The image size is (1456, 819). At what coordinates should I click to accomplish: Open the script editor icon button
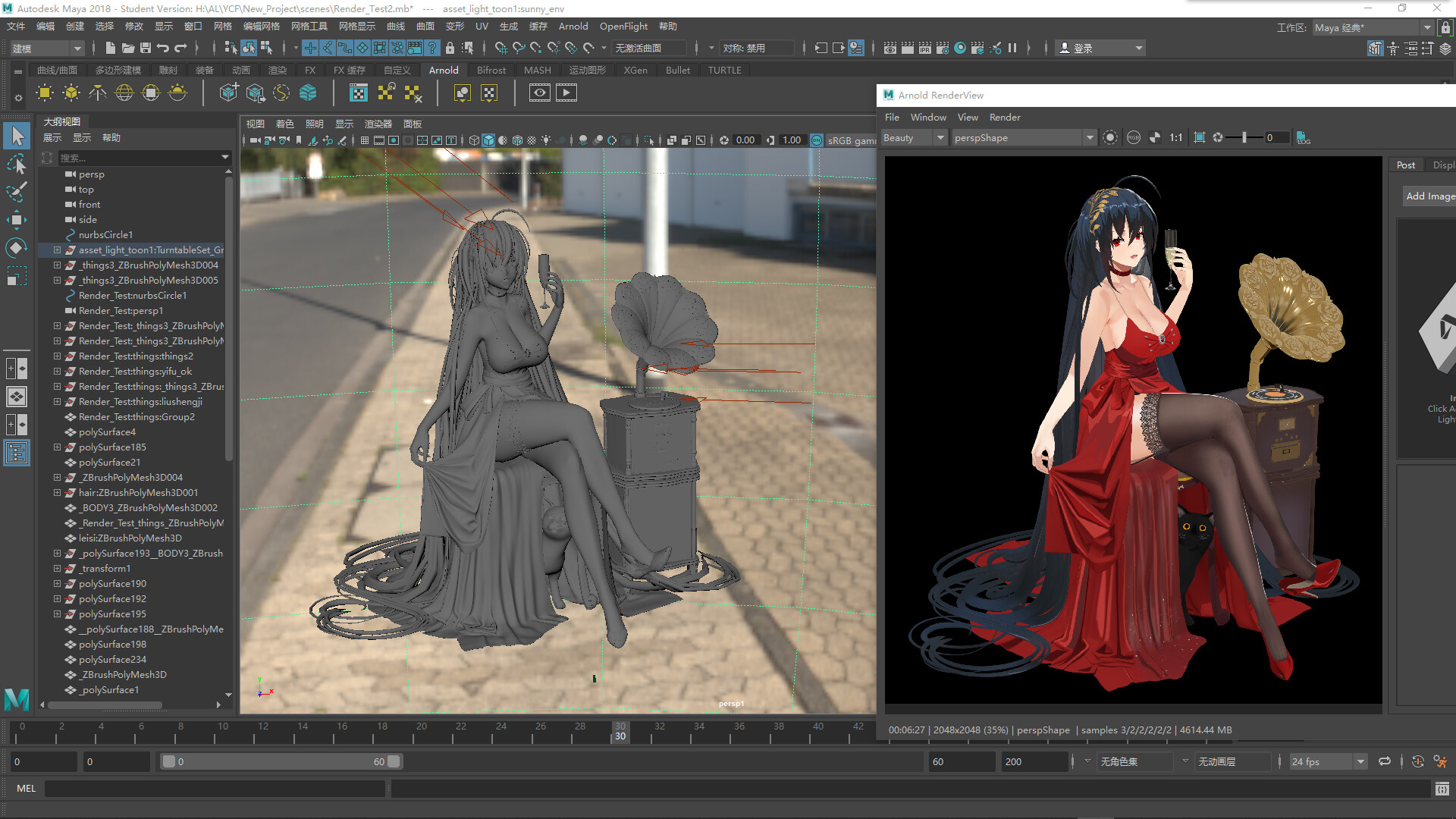(1442, 789)
